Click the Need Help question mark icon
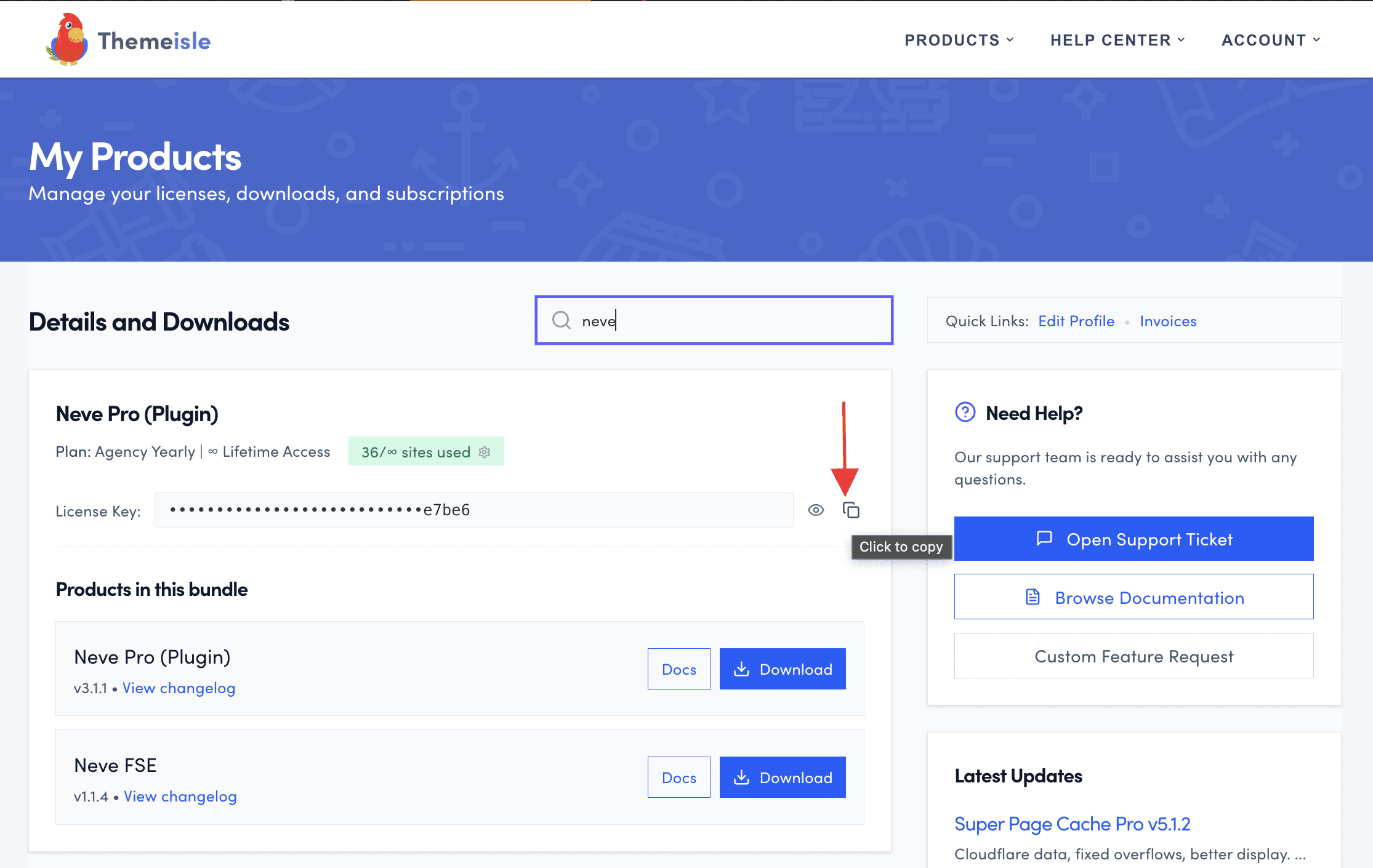Screen dimensions: 1373x868 [x=965, y=412]
